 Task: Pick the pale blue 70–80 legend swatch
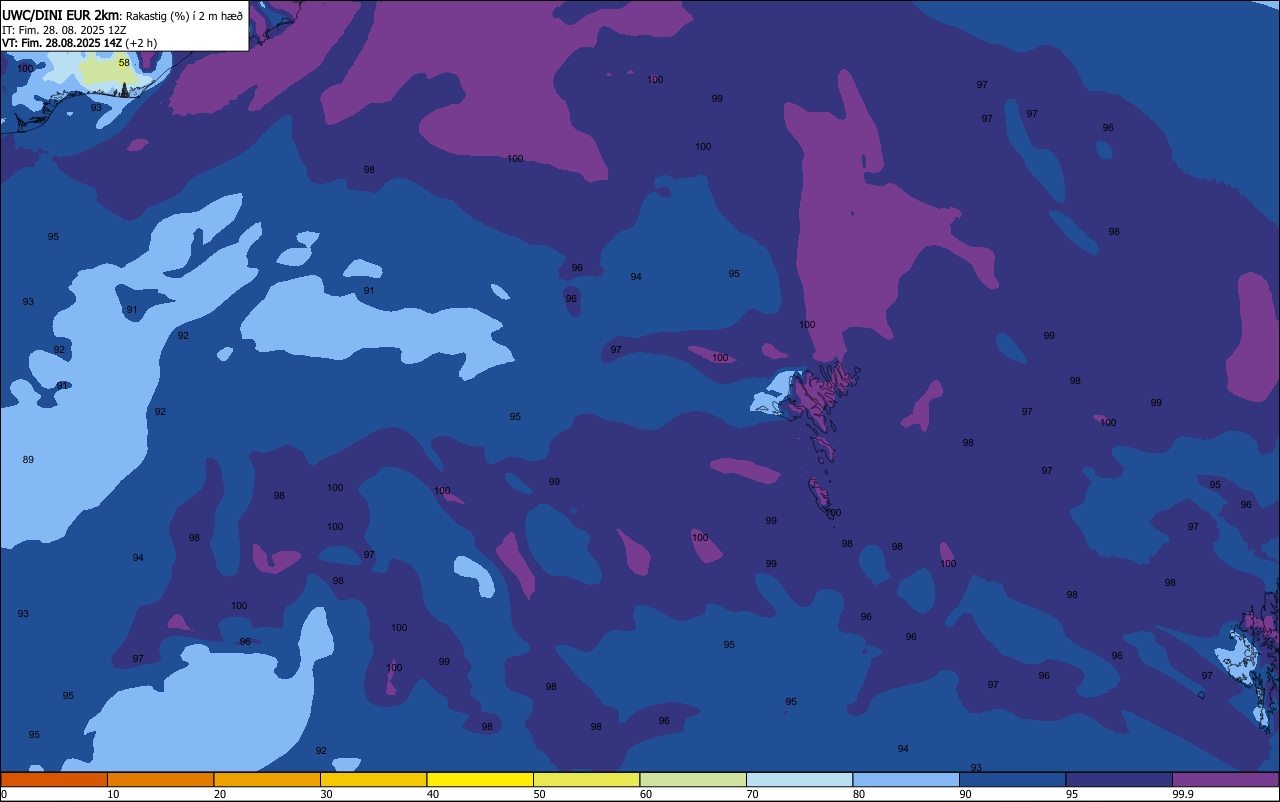pos(799,779)
